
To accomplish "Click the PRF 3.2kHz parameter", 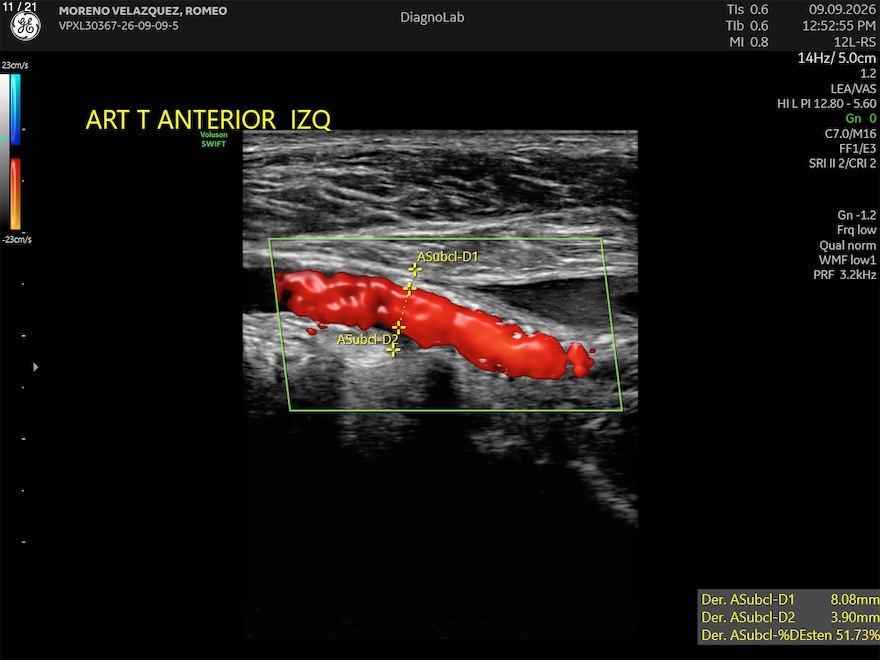I will click(845, 275).
